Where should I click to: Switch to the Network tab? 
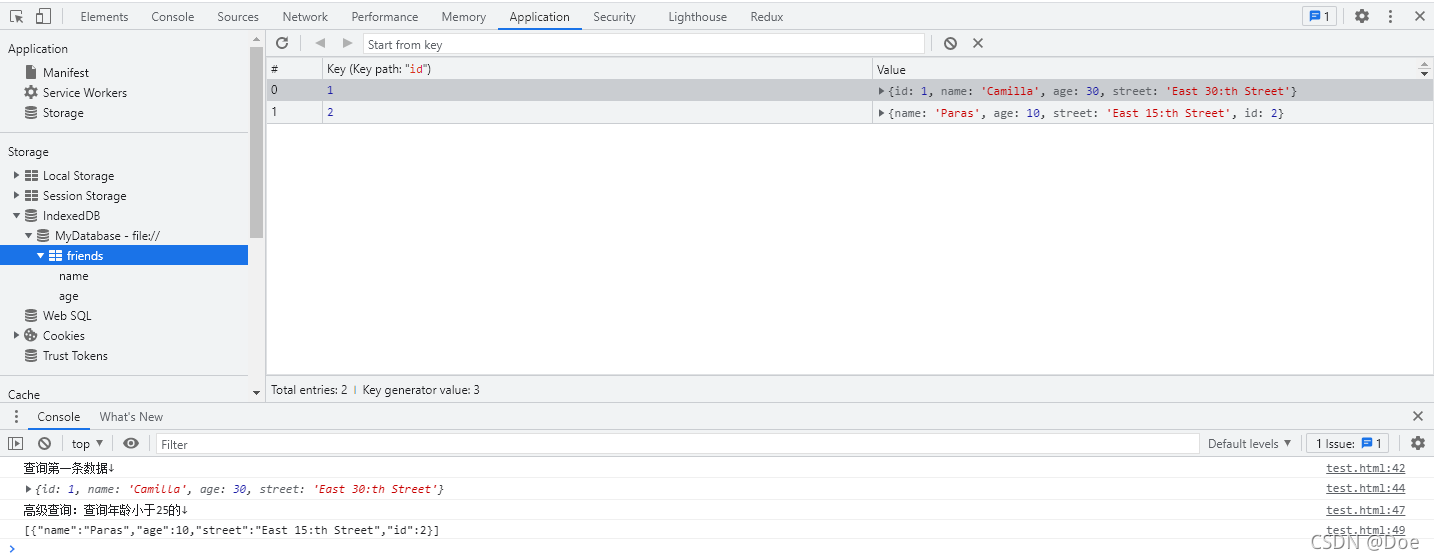point(305,16)
